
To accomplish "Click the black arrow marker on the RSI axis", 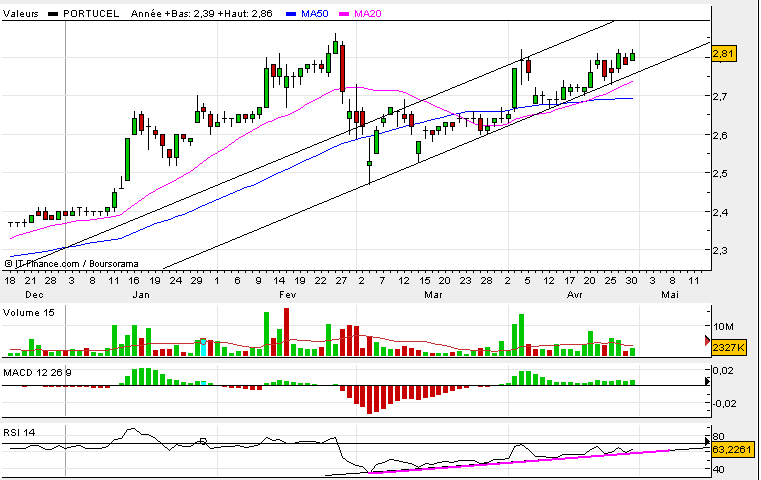I will click(708, 442).
